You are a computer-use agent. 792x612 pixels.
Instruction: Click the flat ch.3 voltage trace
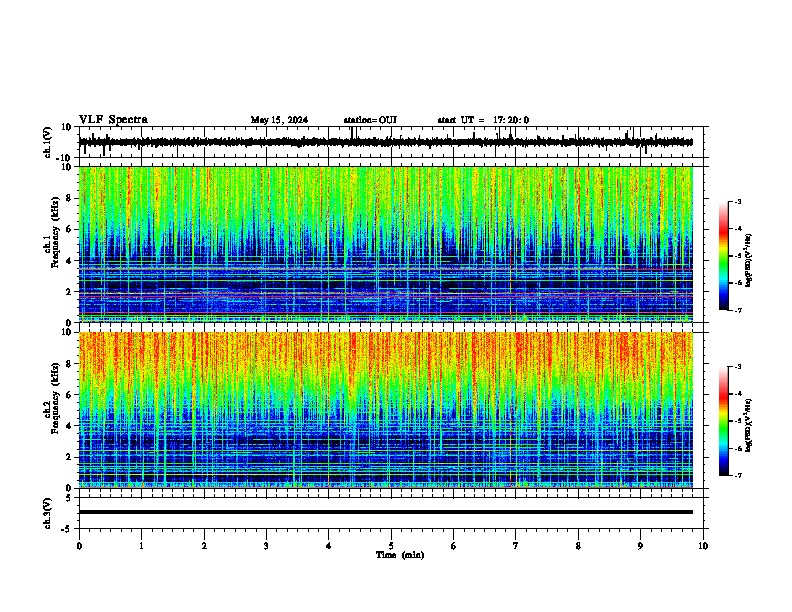point(385,512)
